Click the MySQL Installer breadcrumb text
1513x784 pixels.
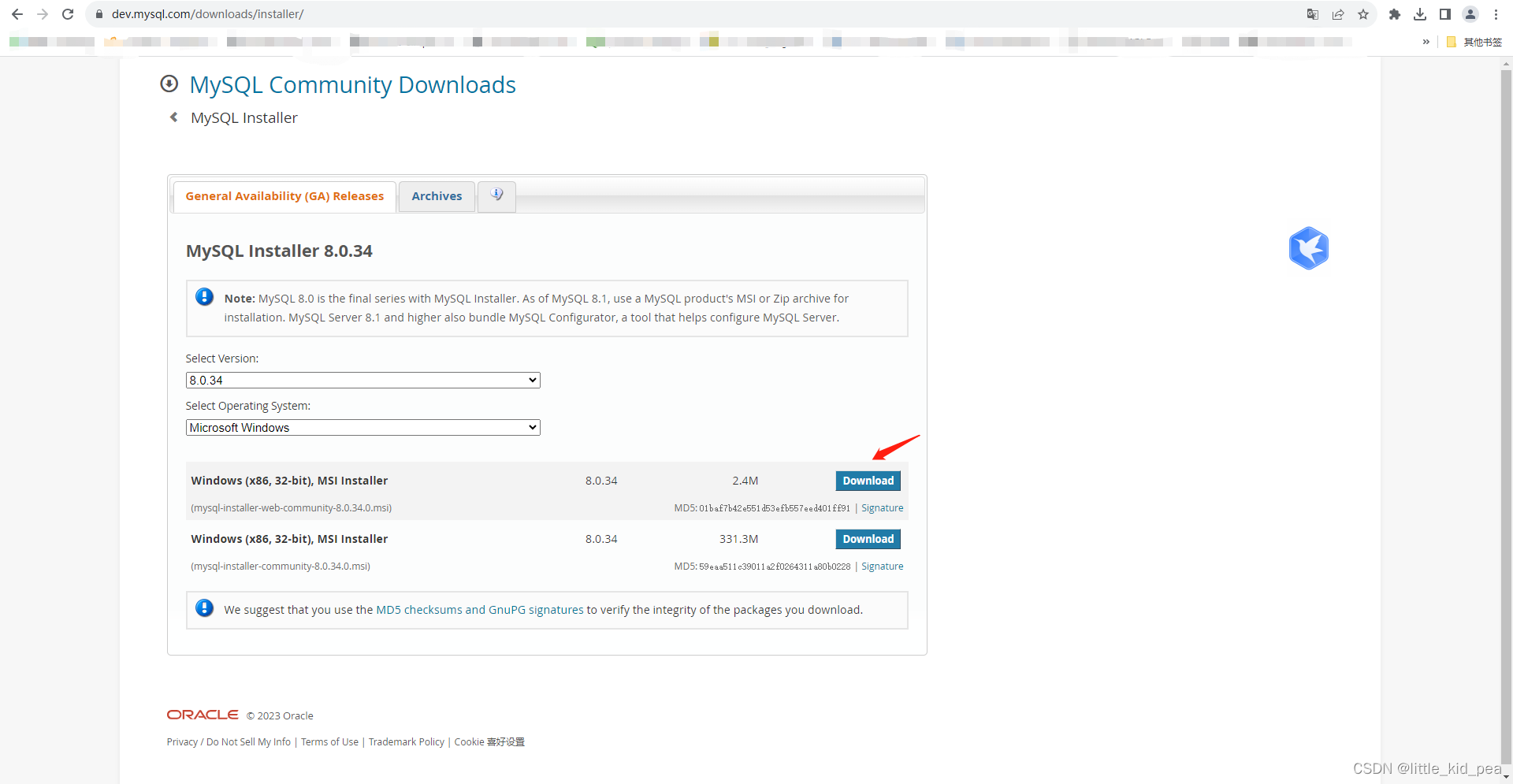click(244, 117)
